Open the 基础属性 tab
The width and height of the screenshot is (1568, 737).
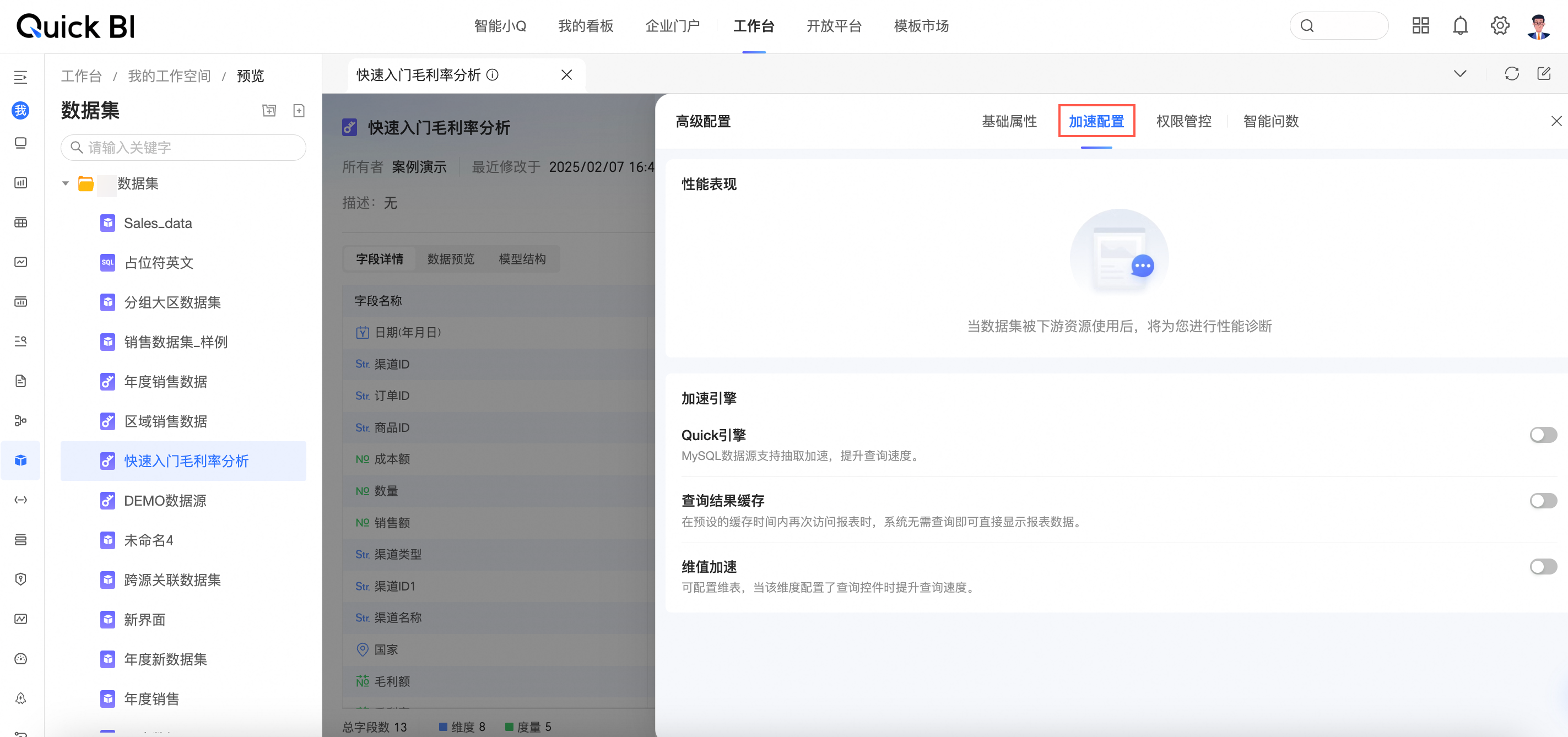1009,121
